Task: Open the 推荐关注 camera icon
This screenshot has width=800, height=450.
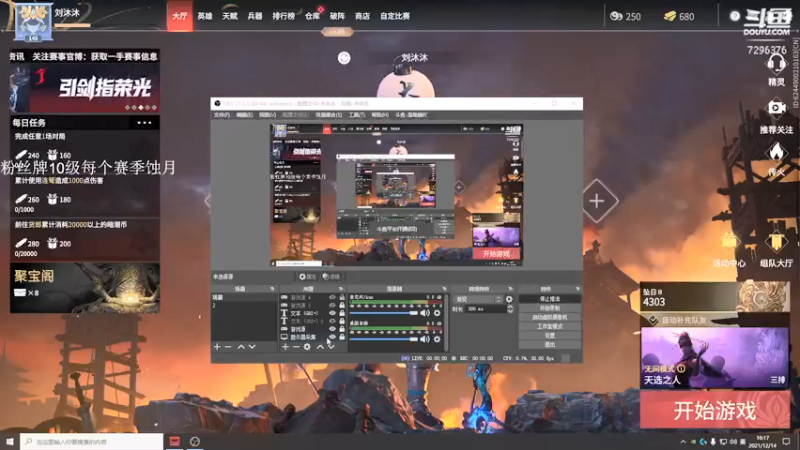Action: point(777,108)
